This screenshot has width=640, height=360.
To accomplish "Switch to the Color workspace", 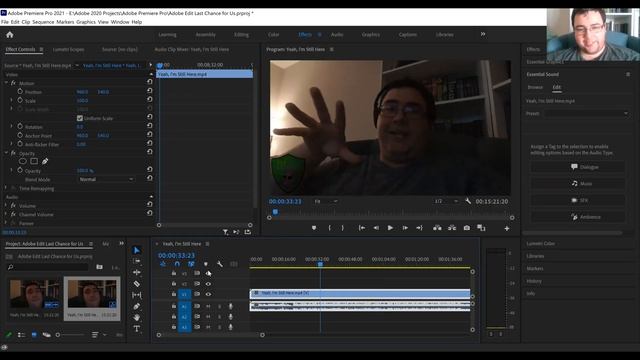I will (x=273, y=35).
